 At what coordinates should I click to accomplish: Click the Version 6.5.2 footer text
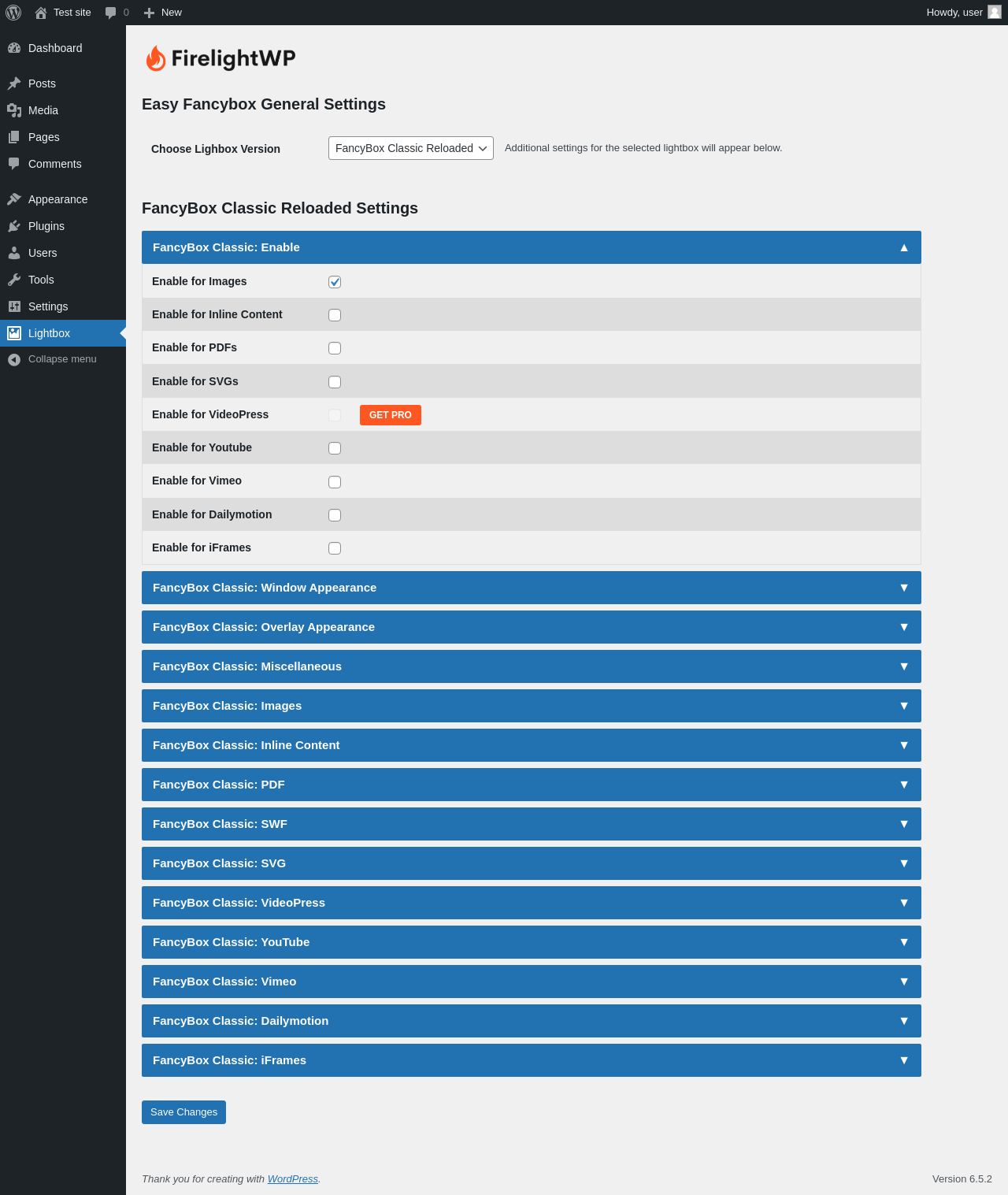(962, 1179)
